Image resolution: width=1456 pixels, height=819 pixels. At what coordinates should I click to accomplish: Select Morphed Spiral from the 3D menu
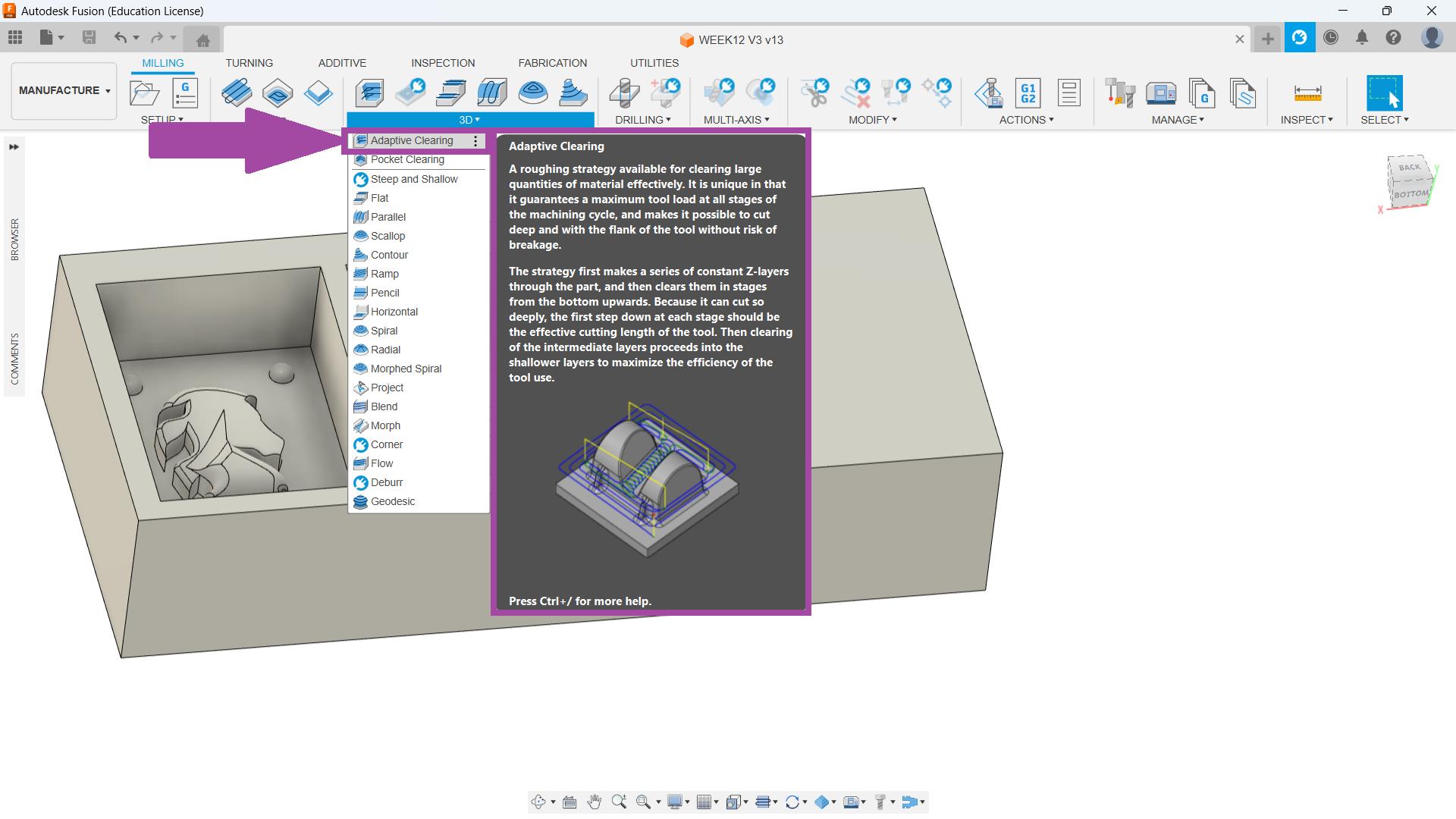pyautogui.click(x=406, y=369)
